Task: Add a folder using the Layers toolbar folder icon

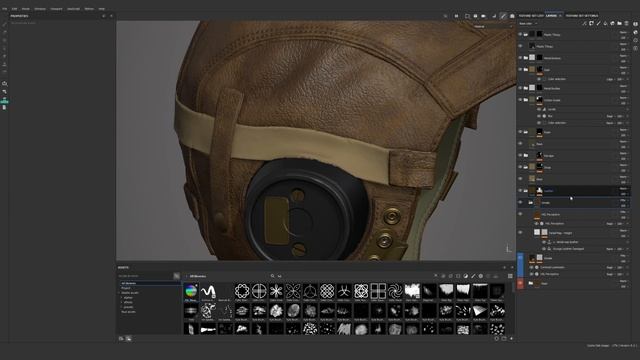Action: pyautogui.click(x=619, y=24)
